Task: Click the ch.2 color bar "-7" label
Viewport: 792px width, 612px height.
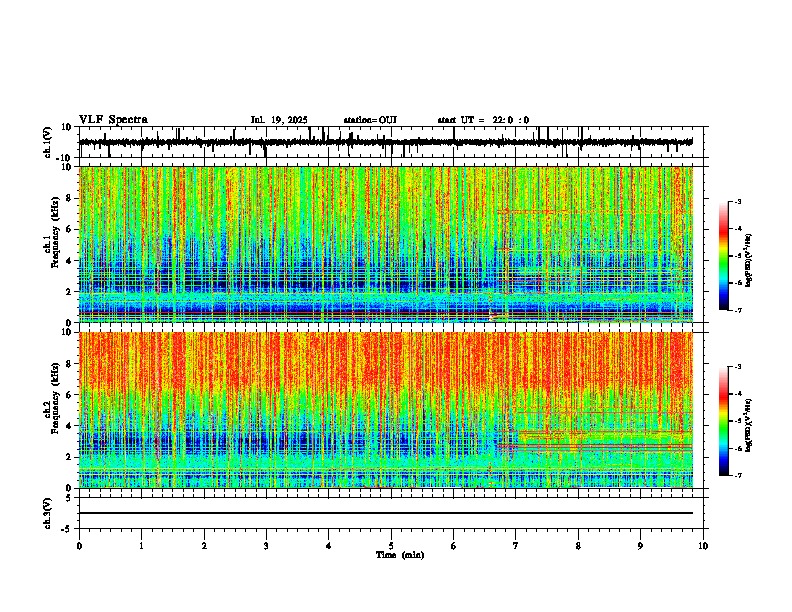Action: coord(738,475)
